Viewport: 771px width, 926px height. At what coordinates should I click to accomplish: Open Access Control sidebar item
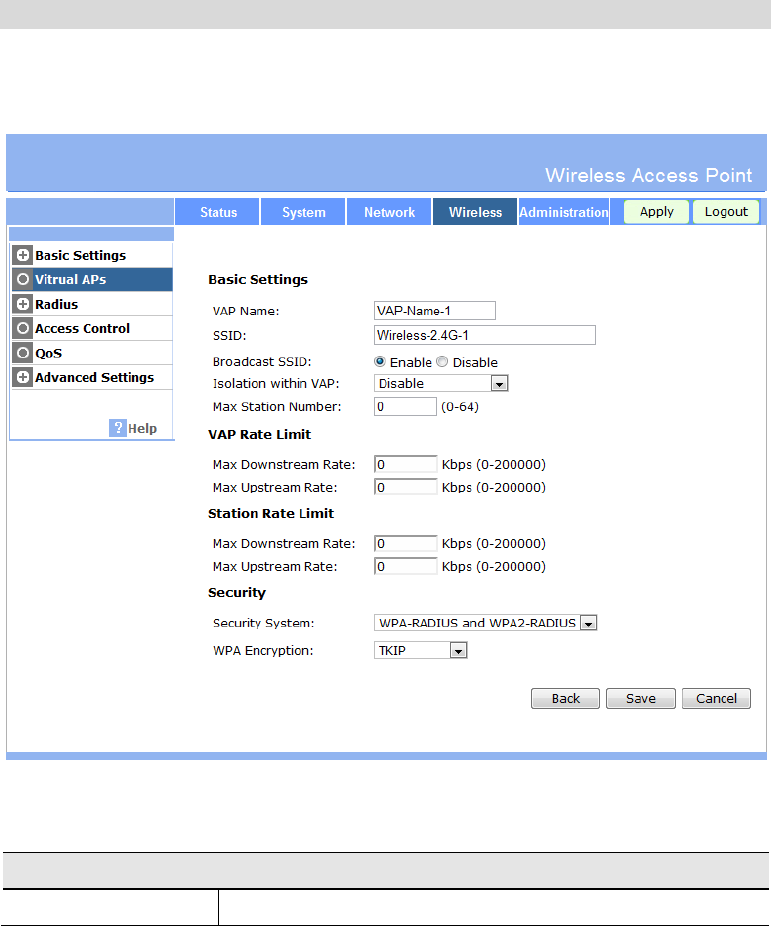[92, 328]
